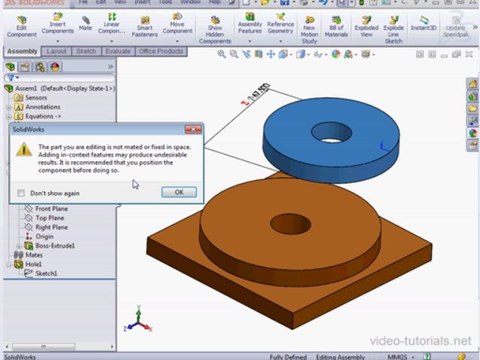Open the PropertyManager tab icon
480x360 pixels.
tap(25, 67)
